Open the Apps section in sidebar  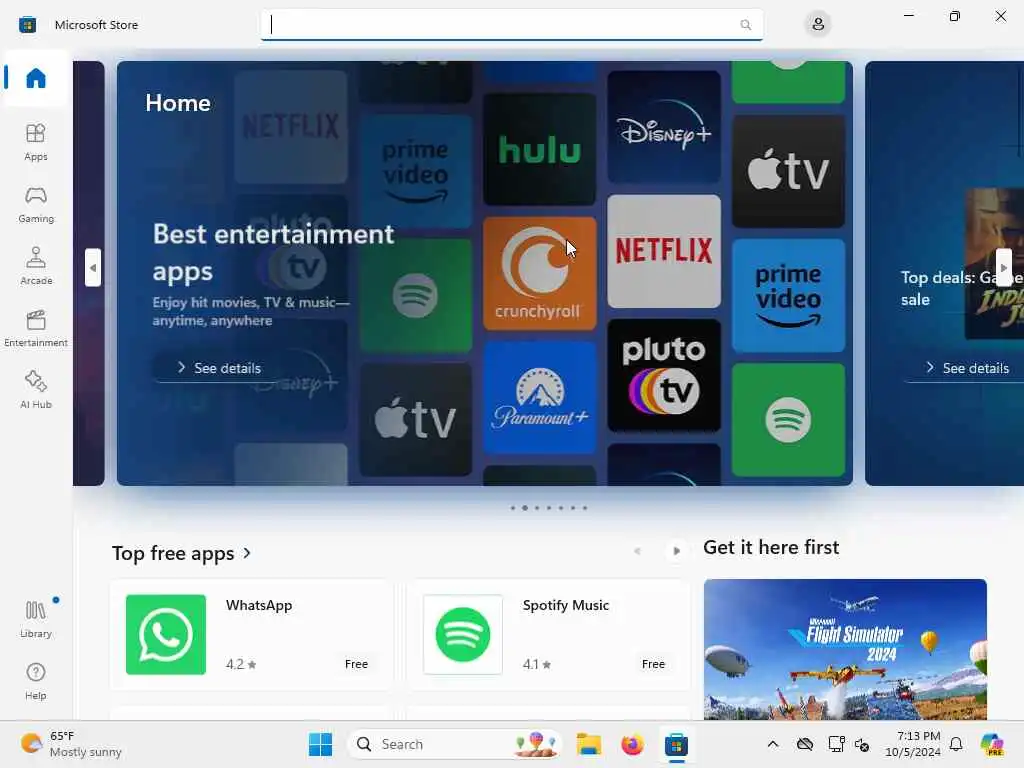coord(36,142)
